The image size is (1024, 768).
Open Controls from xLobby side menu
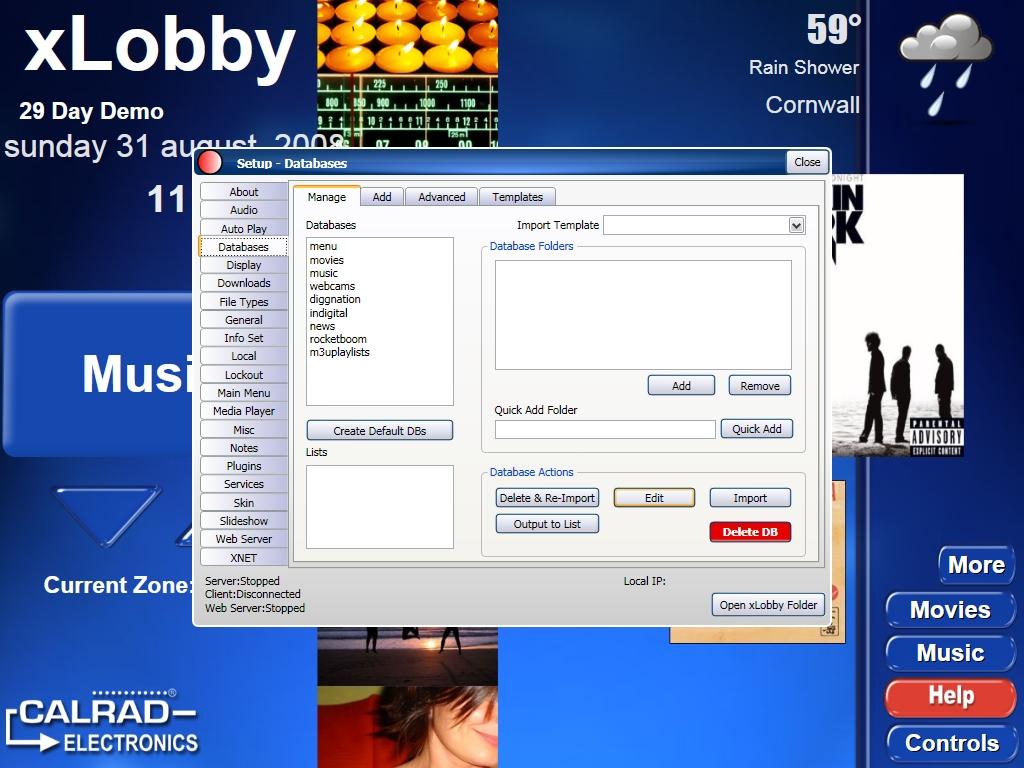[952, 743]
